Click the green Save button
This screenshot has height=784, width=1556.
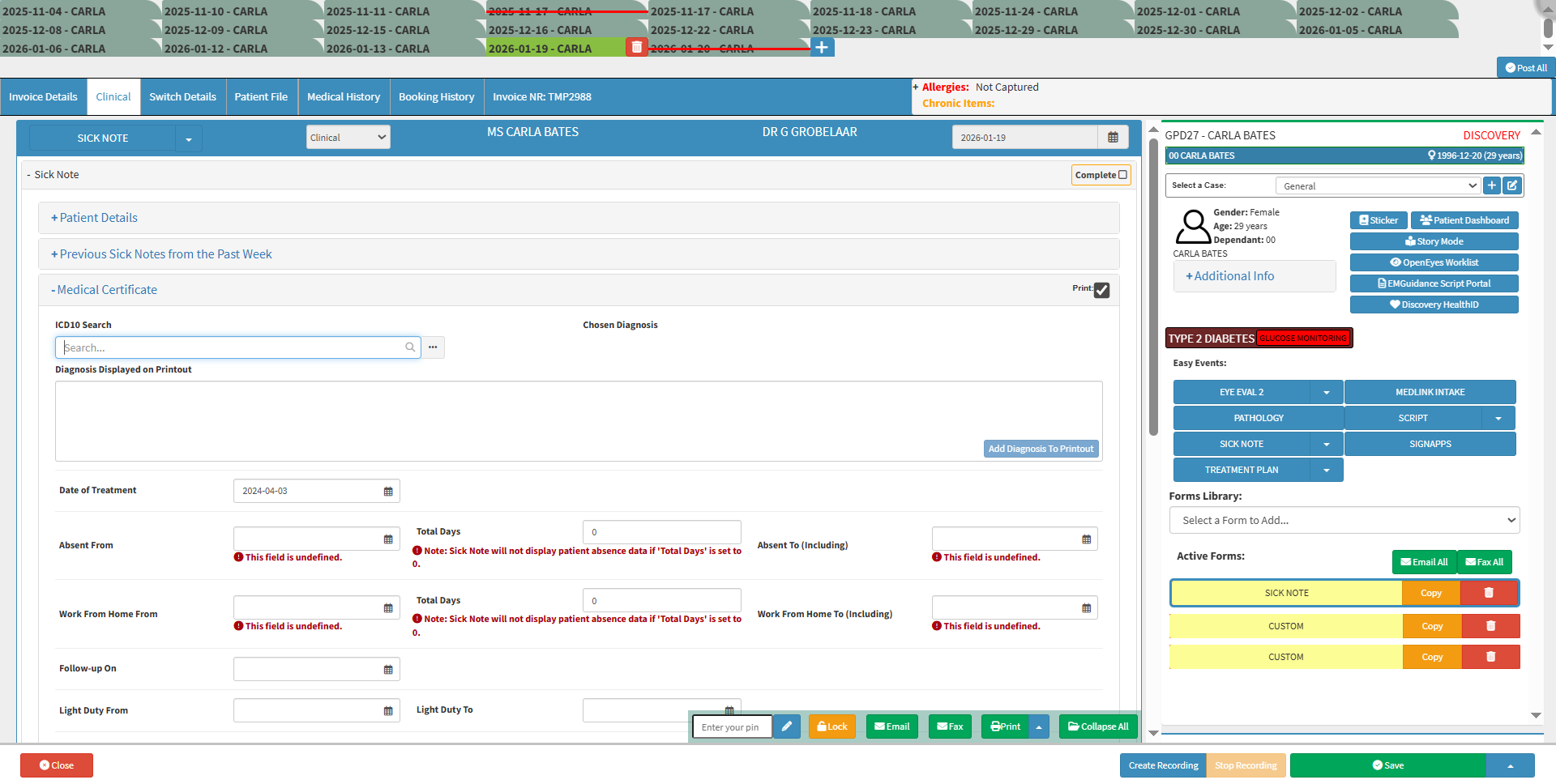(x=1387, y=765)
